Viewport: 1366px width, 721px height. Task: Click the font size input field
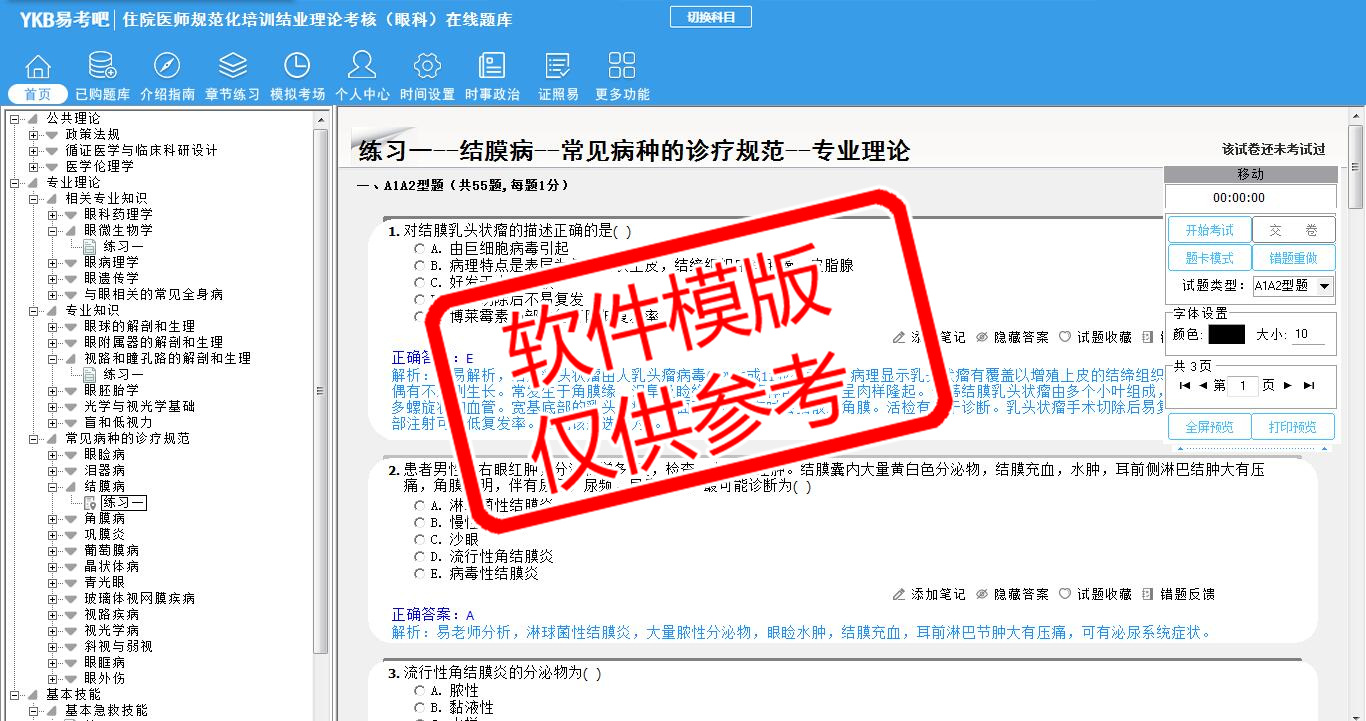pos(1308,335)
